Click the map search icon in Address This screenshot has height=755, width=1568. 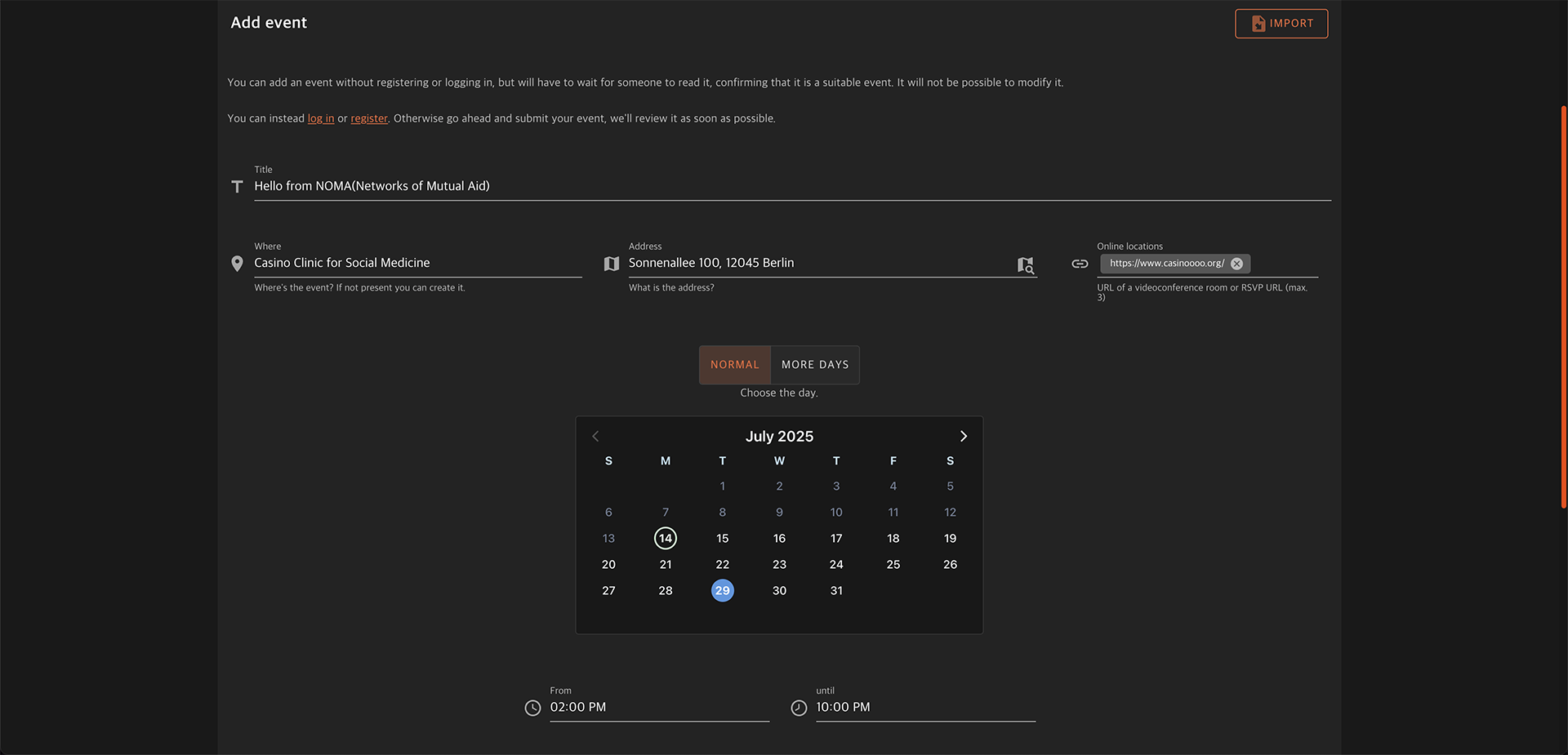click(x=1025, y=264)
